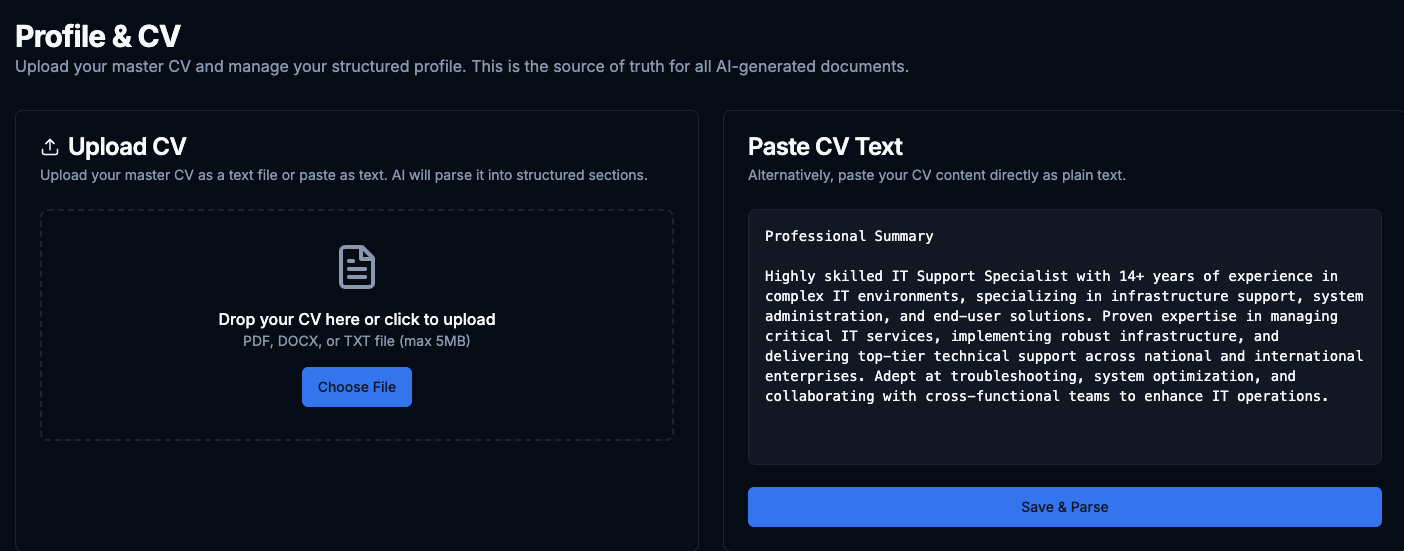Click the page subtitle about source of truth
Viewport: 1404px width, 551px height.
pyautogui.click(x=462, y=67)
